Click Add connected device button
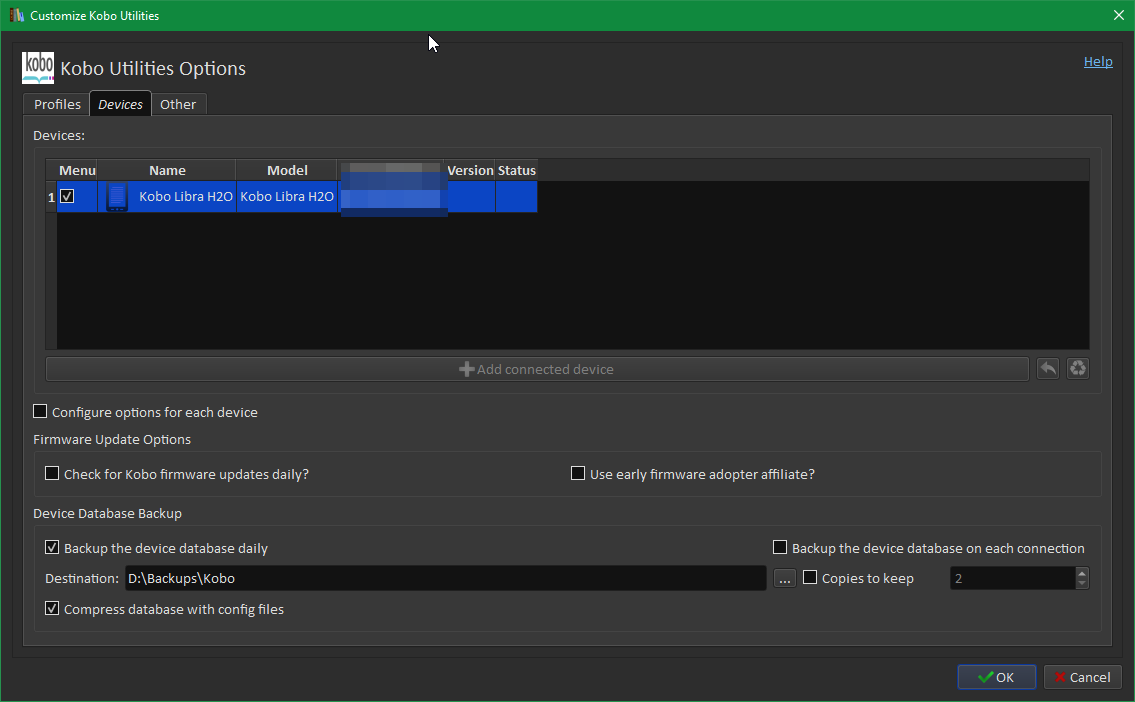 [x=537, y=369]
